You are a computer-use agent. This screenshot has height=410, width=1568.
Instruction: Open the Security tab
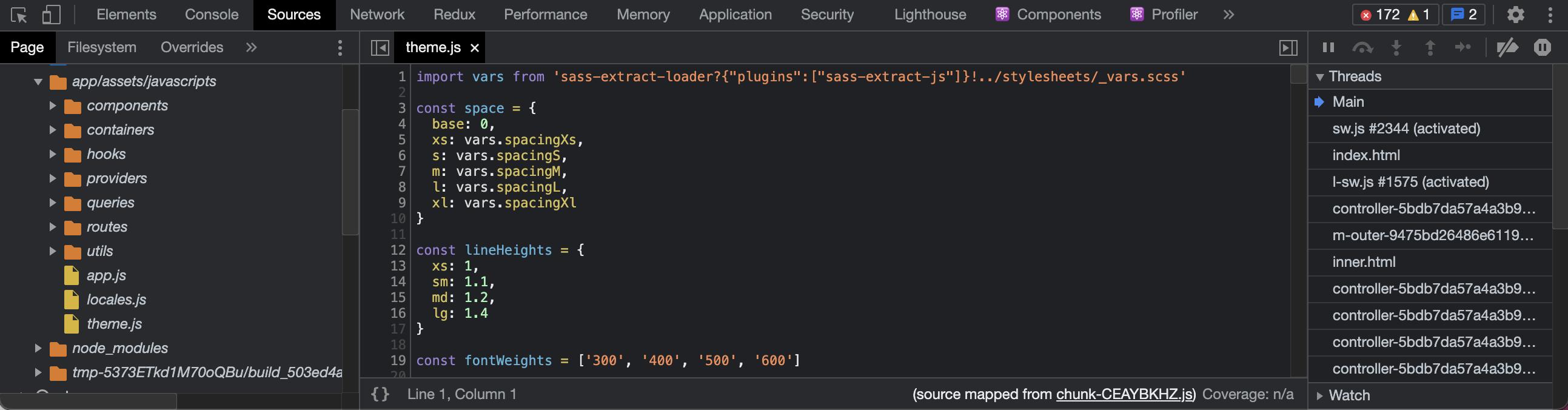[x=826, y=15]
